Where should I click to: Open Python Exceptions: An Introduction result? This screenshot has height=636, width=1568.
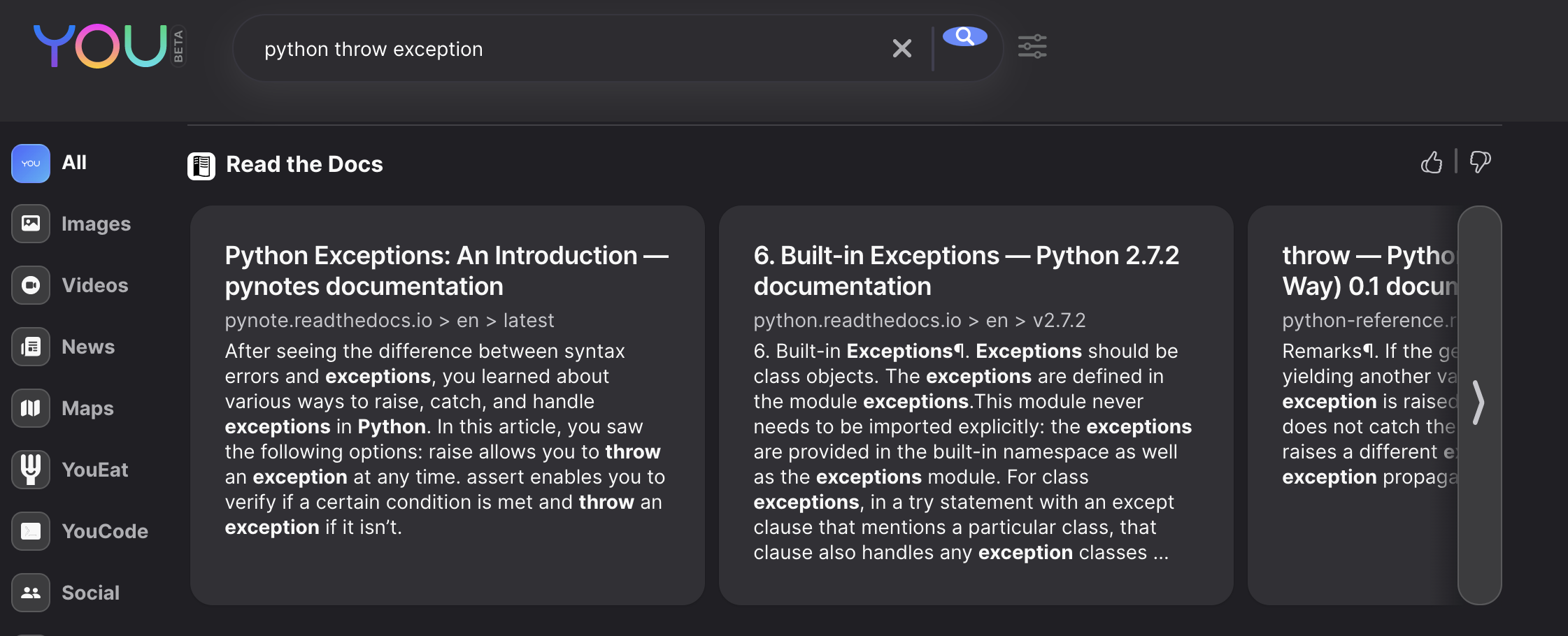[x=447, y=271]
